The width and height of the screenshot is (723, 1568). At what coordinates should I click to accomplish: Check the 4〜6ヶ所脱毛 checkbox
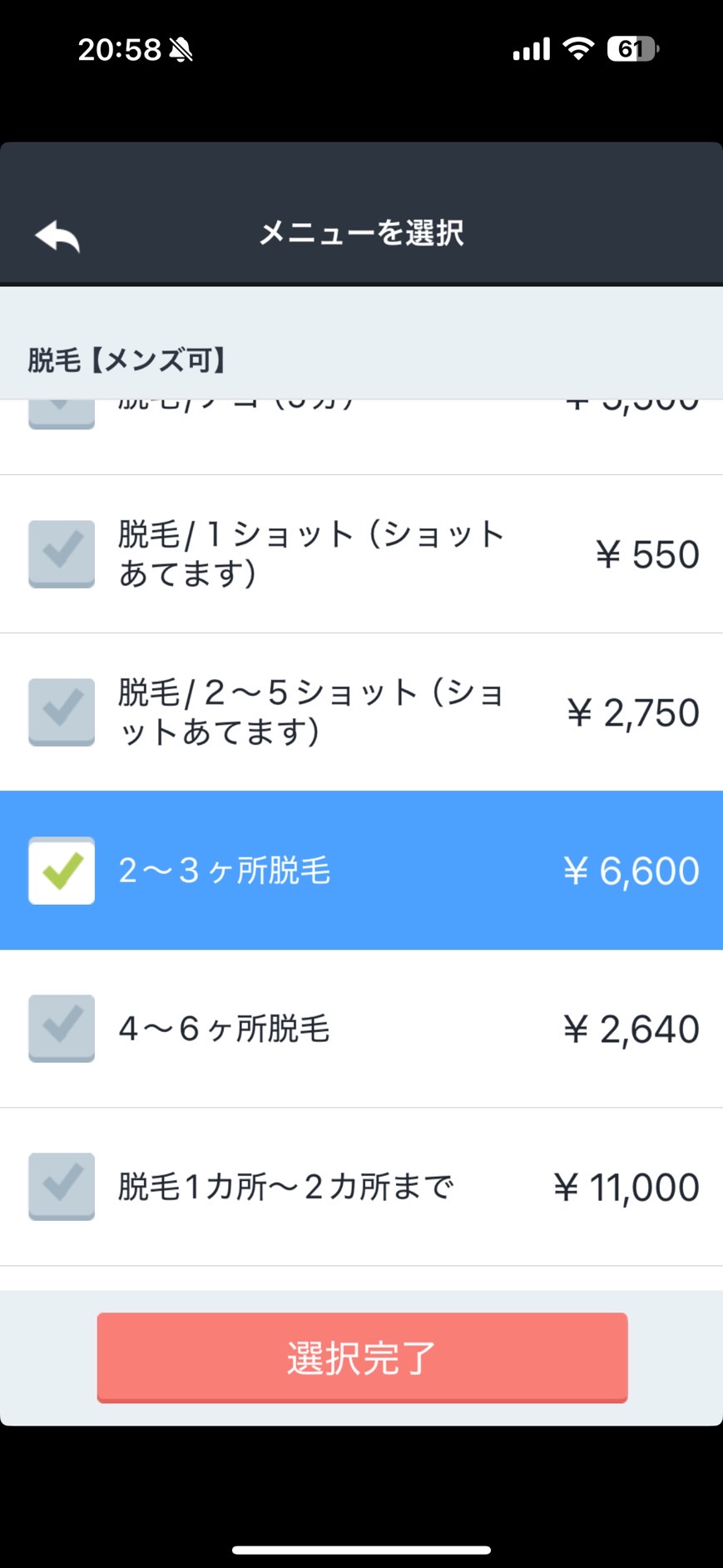62,1029
